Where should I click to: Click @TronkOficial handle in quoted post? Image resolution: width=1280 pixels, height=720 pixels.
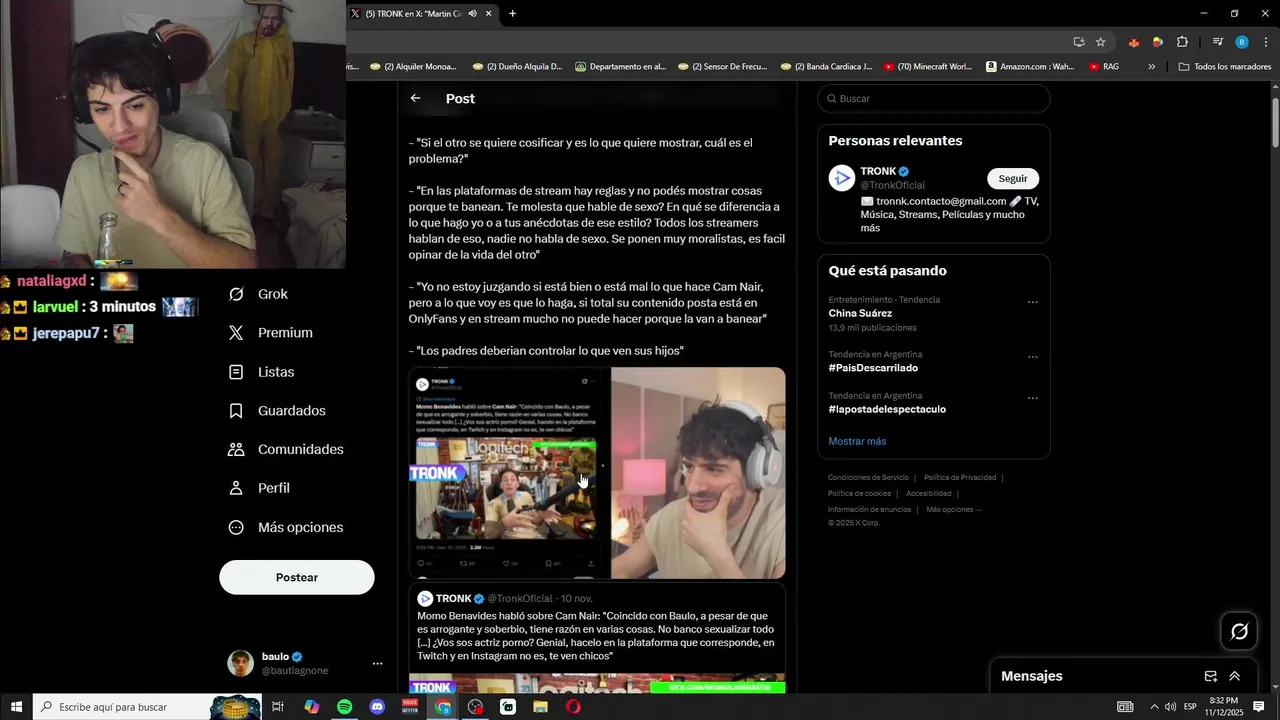point(520,598)
